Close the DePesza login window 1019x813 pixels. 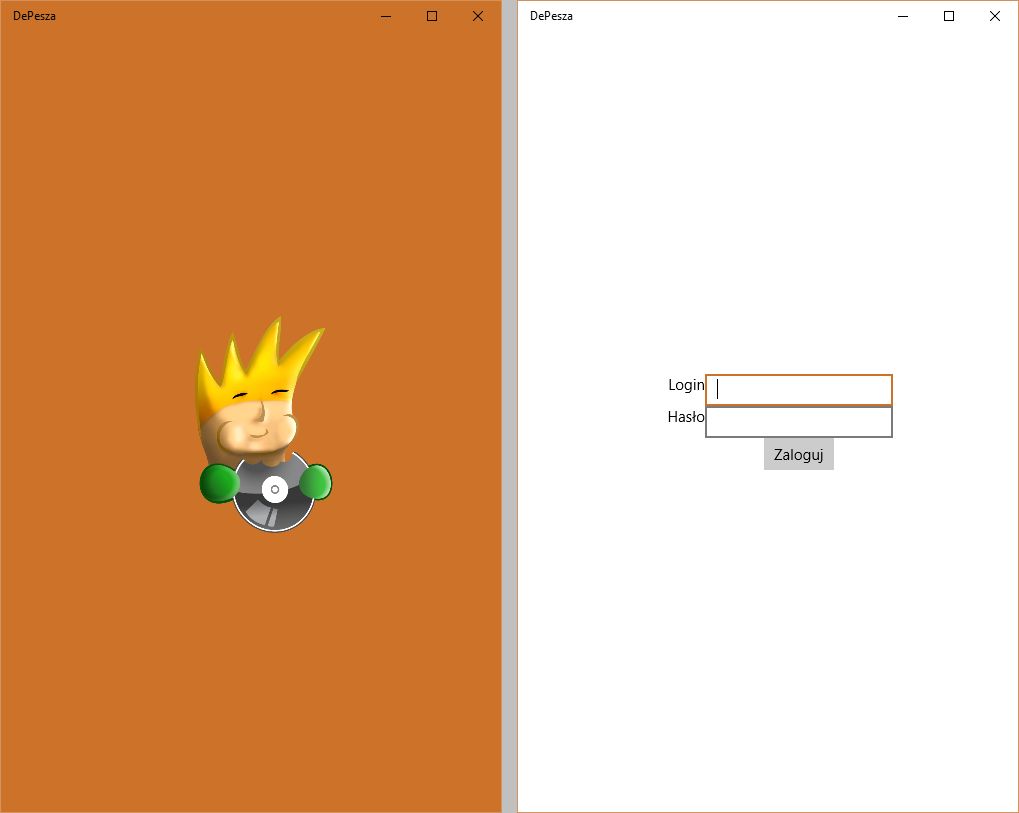click(994, 16)
